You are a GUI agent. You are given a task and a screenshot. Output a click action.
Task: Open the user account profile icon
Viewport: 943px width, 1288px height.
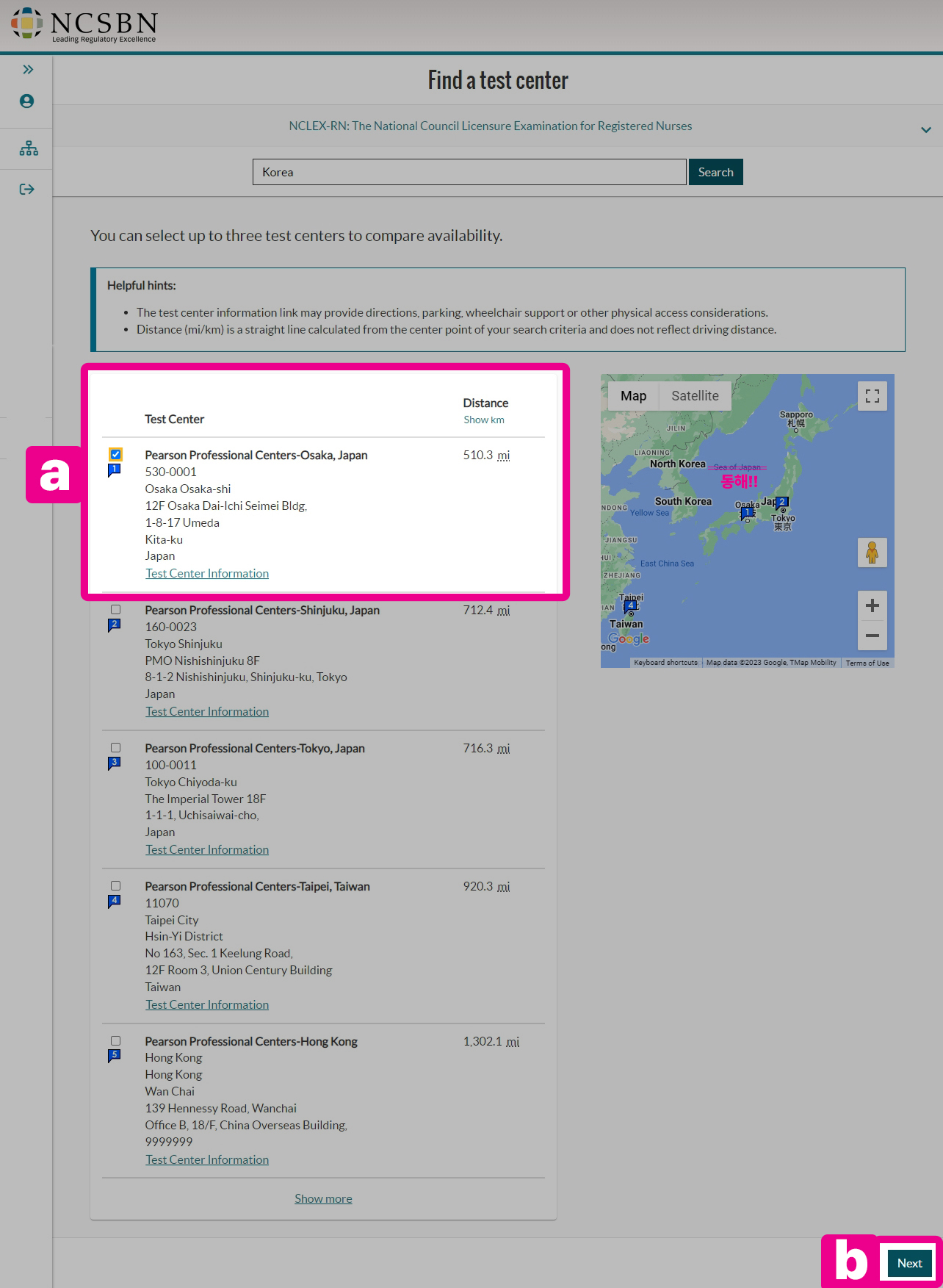(27, 101)
